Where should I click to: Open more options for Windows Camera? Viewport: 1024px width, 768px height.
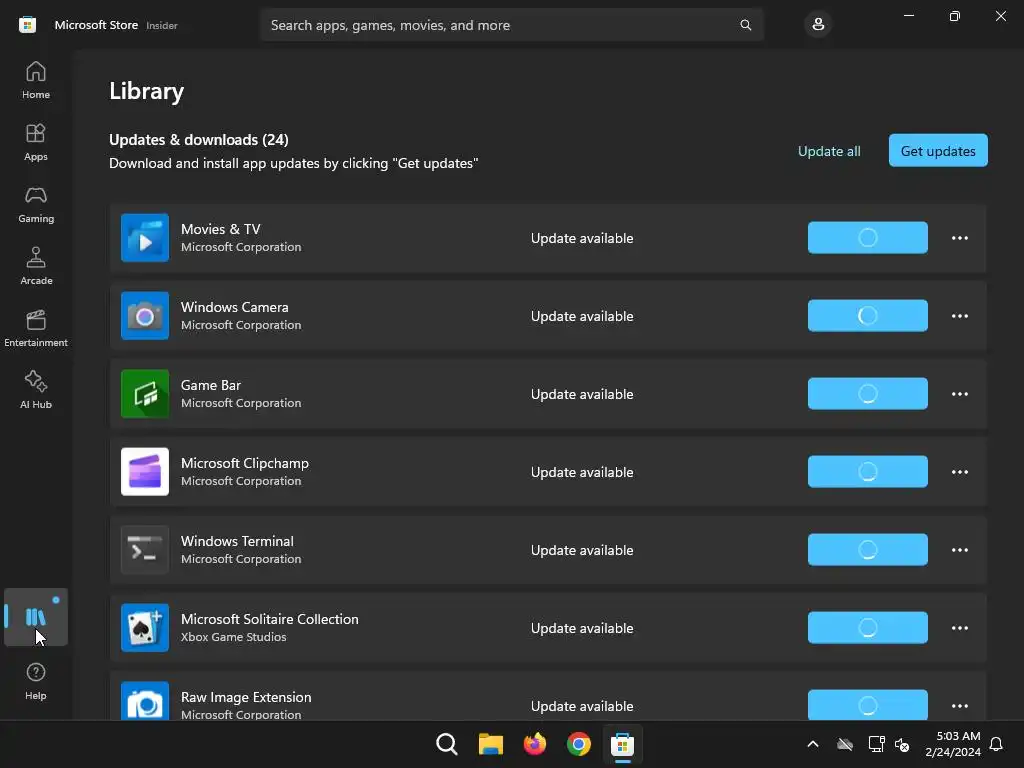point(960,316)
